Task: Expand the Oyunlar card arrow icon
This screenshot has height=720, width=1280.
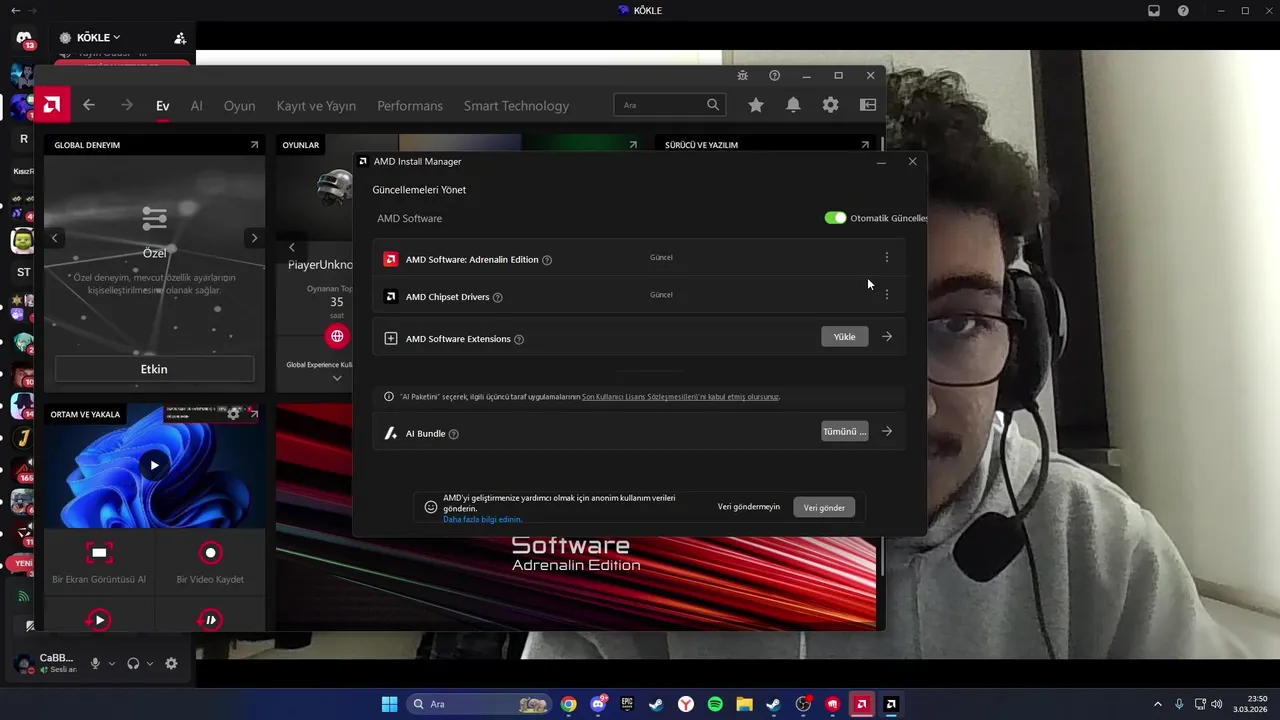Action: click(633, 145)
